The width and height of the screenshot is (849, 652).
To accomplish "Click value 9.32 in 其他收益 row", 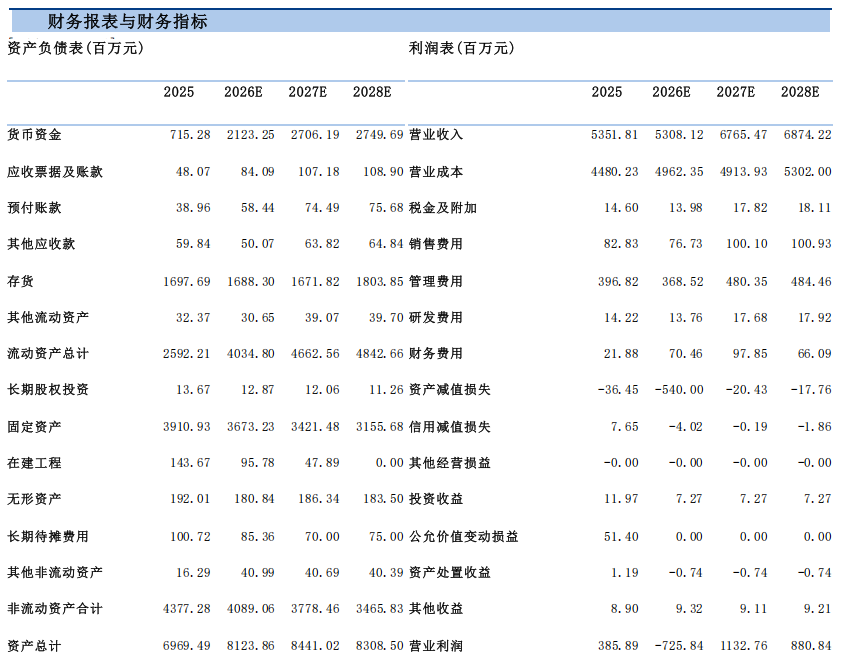I will (x=689, y=609).
